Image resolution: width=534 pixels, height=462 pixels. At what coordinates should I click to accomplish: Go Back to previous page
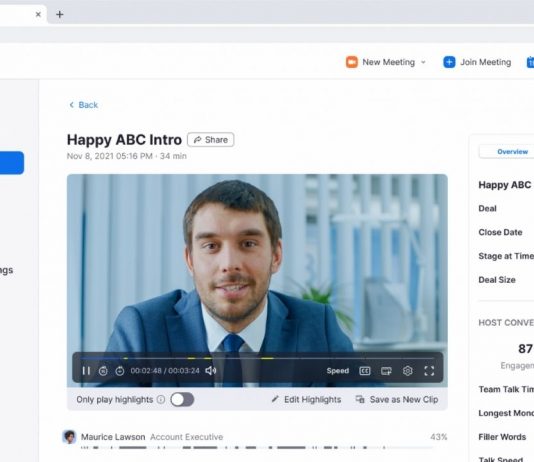point(83,105)
